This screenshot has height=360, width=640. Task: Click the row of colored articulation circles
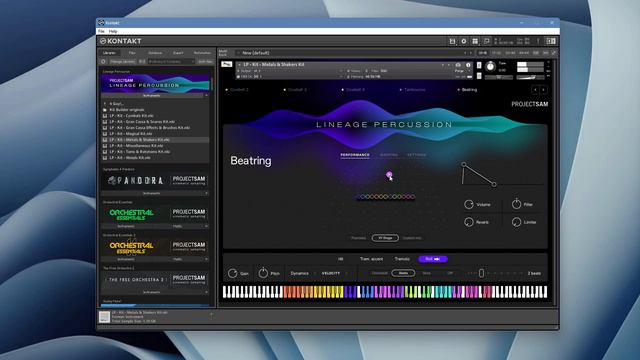click(x=385, y=197)
